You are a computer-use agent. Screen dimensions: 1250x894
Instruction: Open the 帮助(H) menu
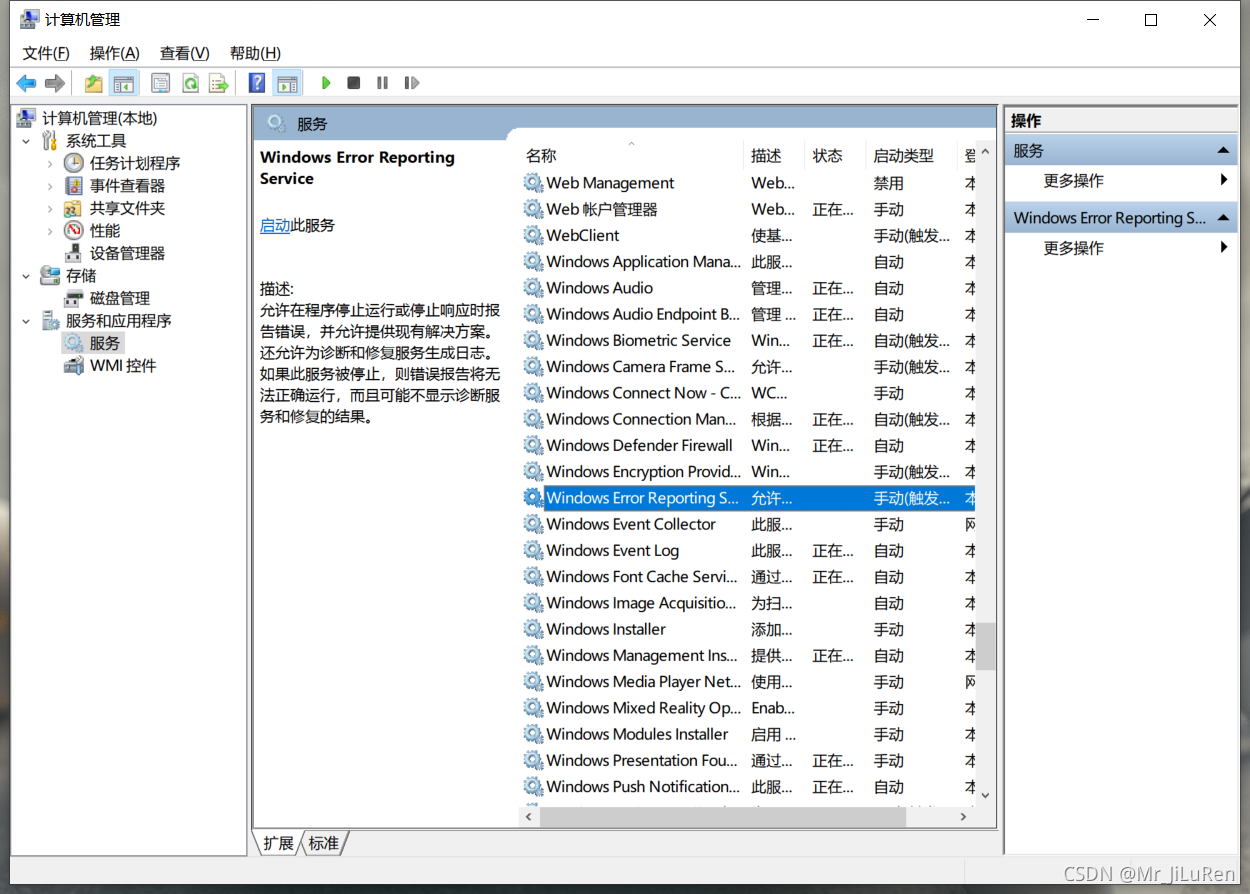coord(255,53)
